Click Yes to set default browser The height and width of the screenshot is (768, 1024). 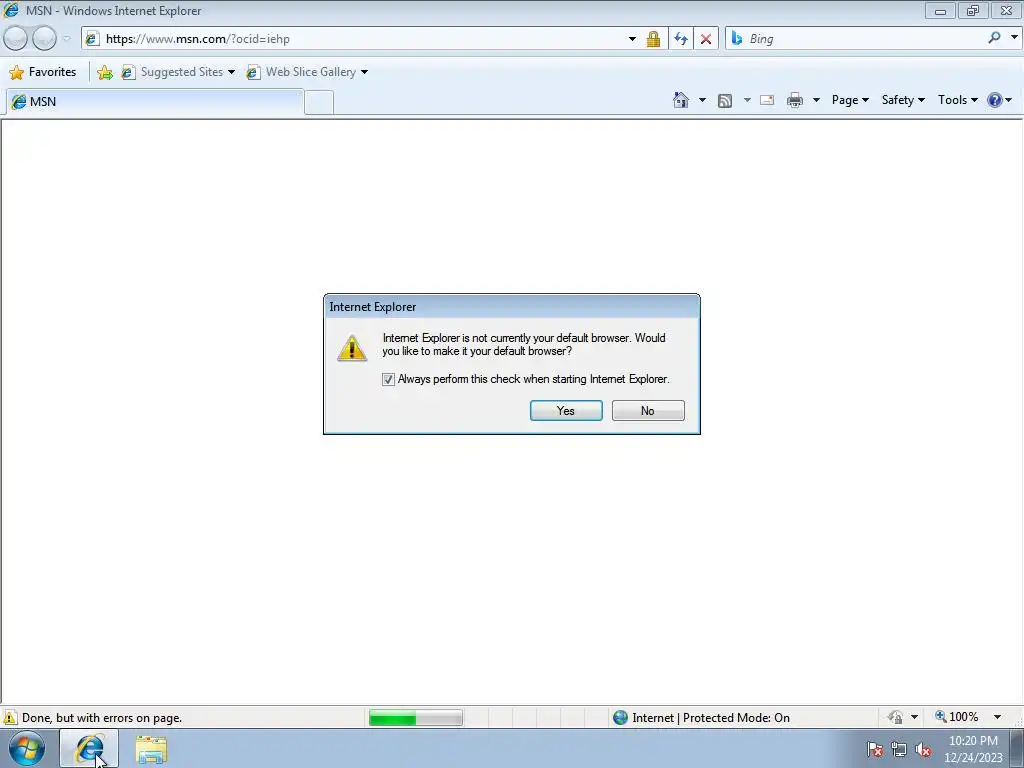566,411
